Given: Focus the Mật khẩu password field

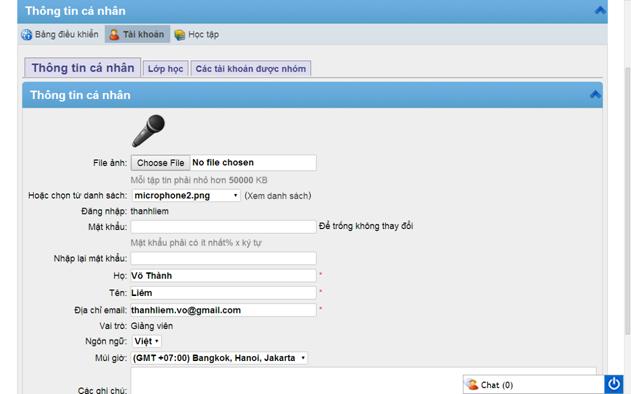Looking at the screenshot, I should 223,227.
